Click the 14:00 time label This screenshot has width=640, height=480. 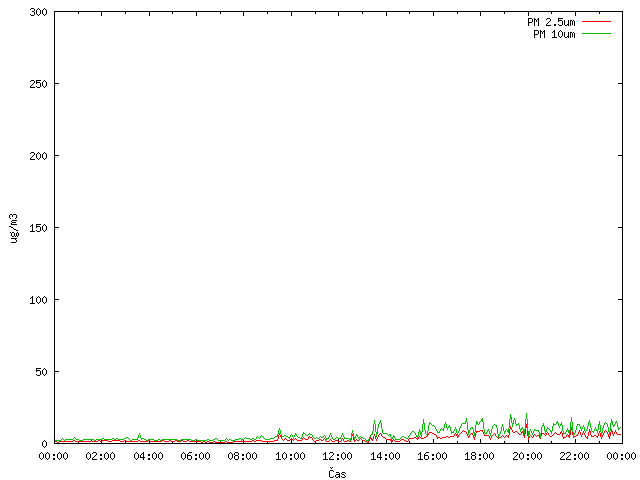click(385, 456)
